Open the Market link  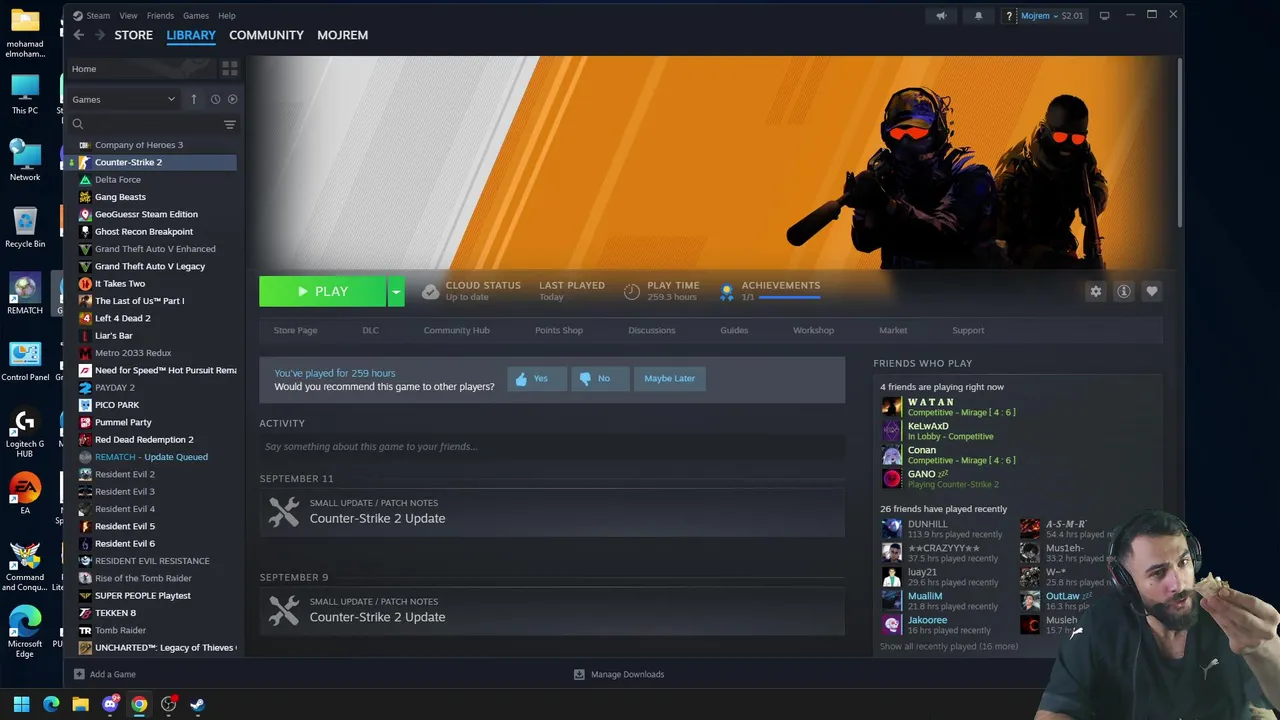893,330
